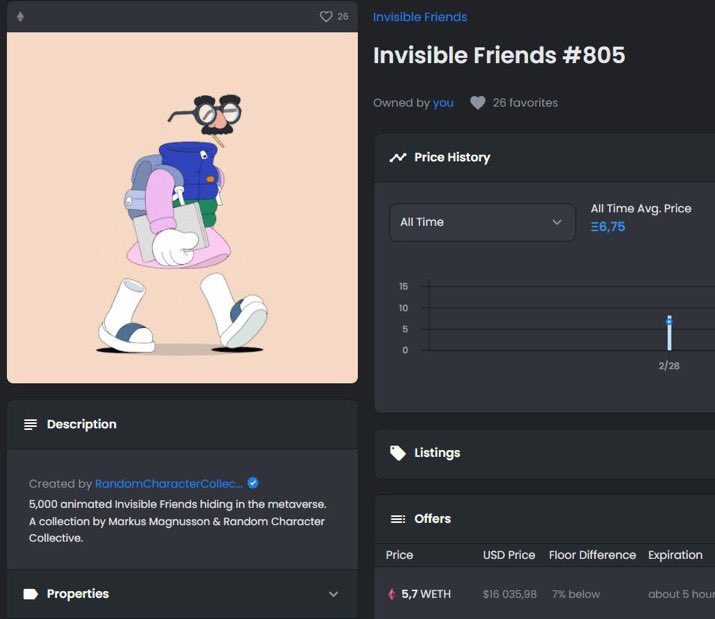Click the Floor Difference column header
This screenshot has height=619, width=715.
[592, 555]
